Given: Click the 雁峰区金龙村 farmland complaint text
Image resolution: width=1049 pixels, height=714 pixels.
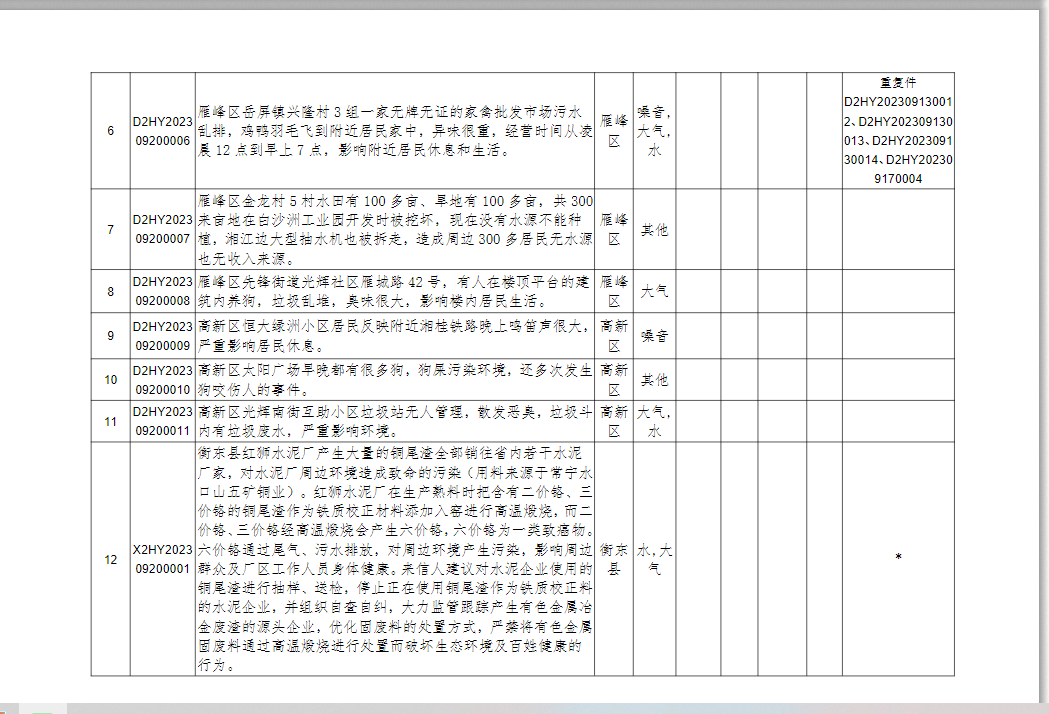Looking at the screenshot, I should pos(394,230).
